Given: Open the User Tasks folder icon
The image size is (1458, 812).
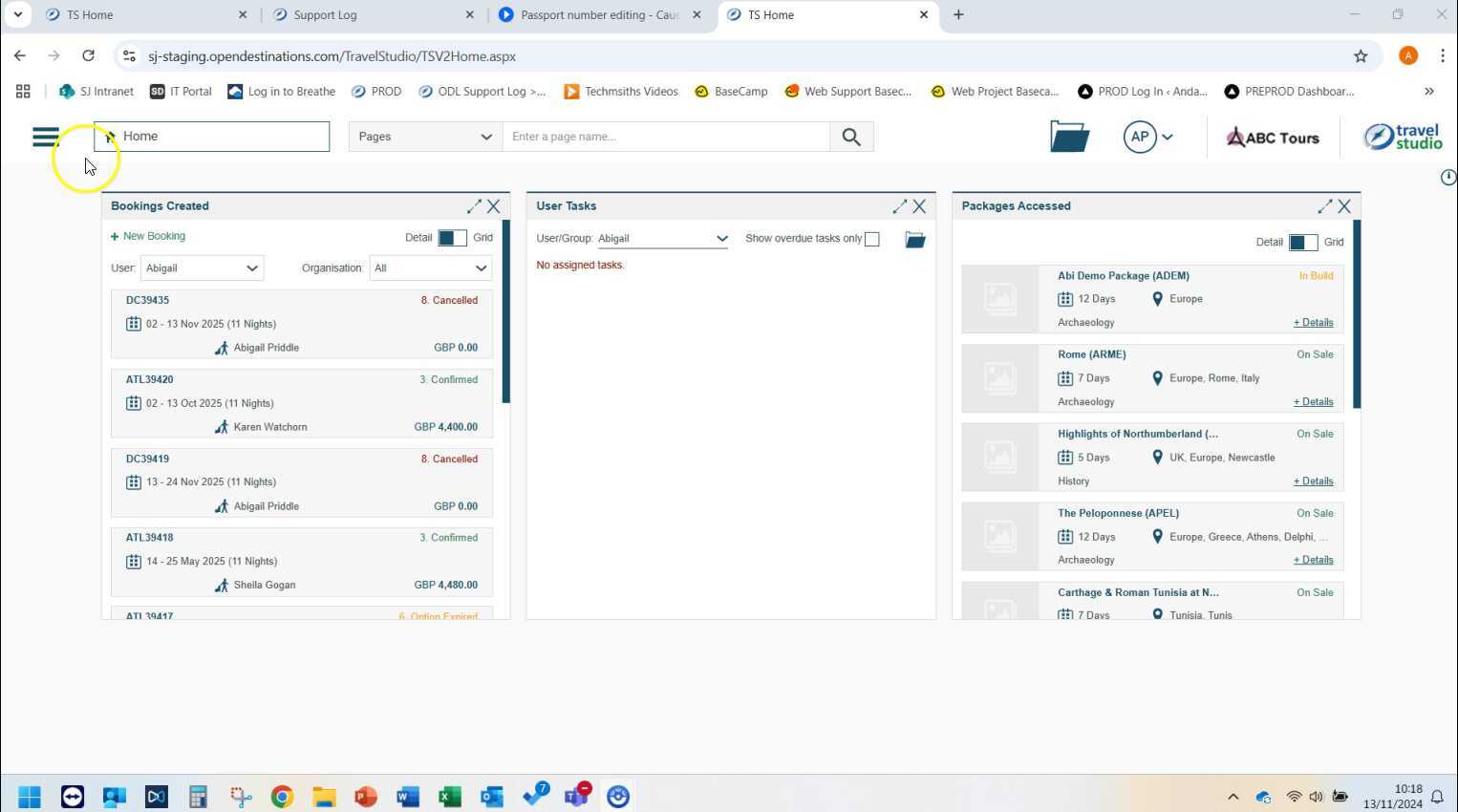Looking at the screenshot, I should [x=915, y=239].
